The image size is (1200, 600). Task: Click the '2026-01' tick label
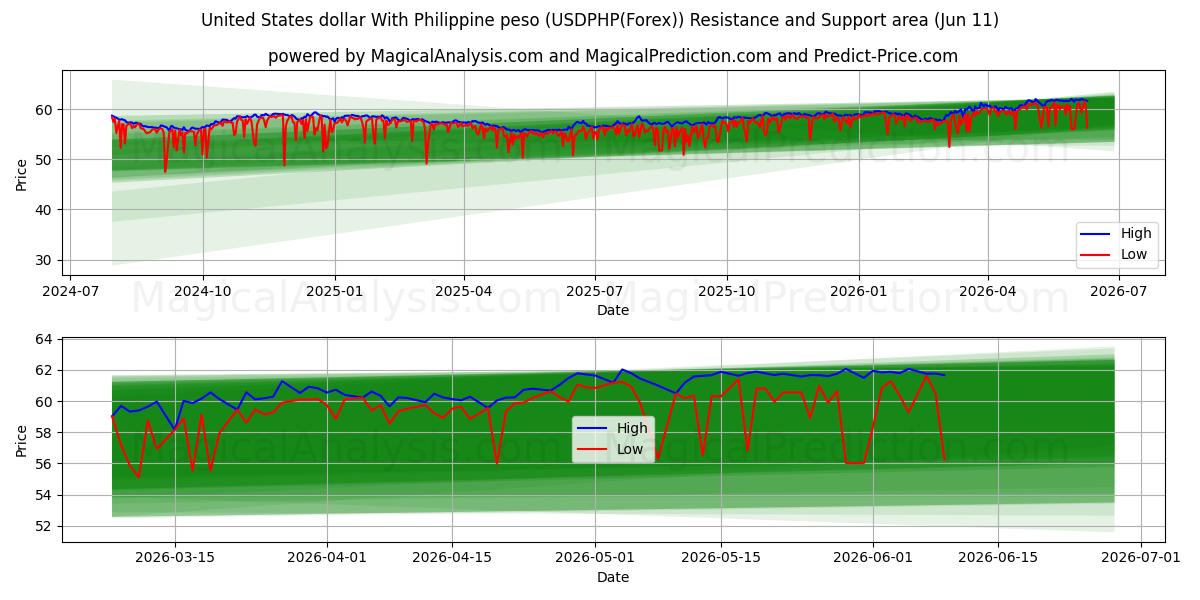(x=858, y=291)
